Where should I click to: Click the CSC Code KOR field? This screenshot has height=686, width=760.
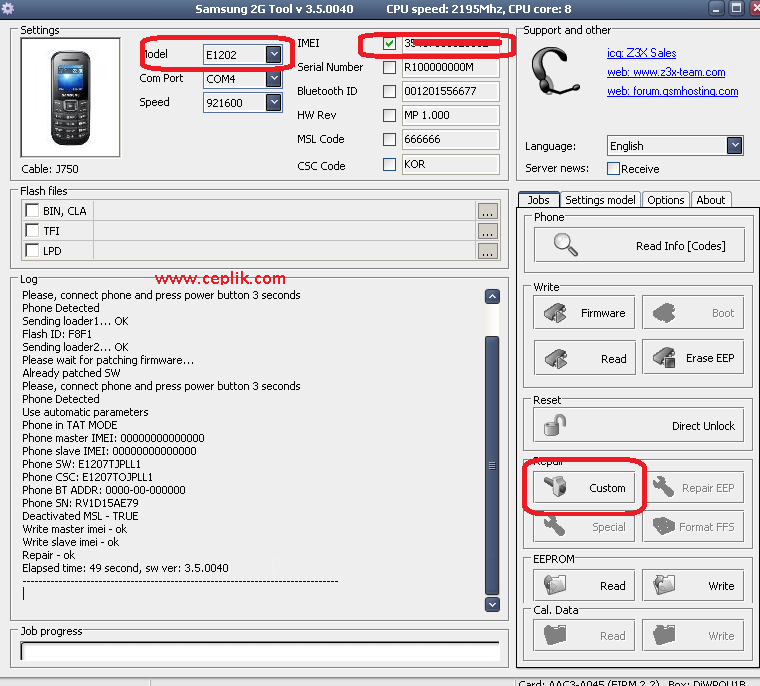point(450,164)
